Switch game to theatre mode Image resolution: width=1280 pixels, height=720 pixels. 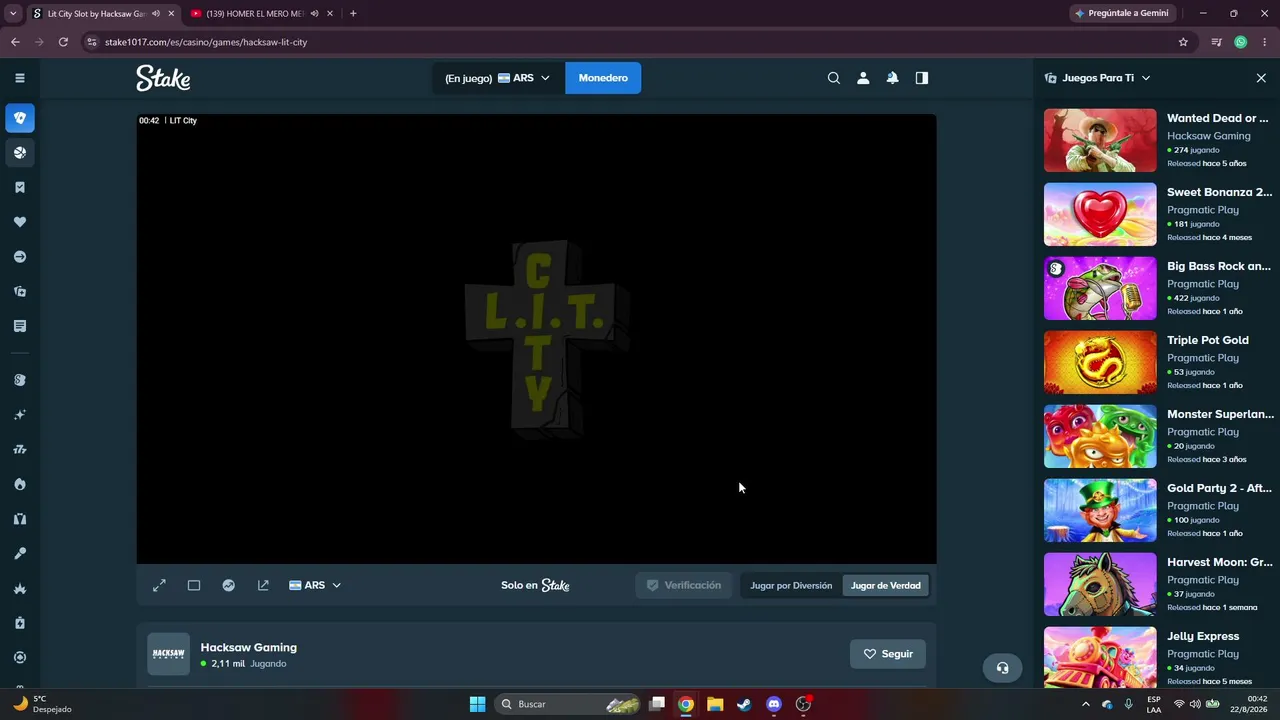[194, 586]
